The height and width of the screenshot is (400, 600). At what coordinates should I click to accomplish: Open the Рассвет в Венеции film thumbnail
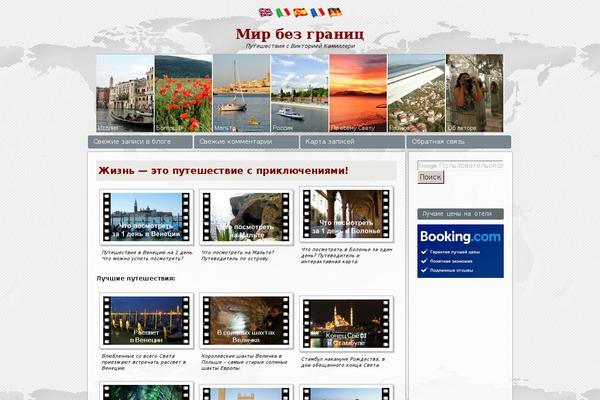(147, 321)
